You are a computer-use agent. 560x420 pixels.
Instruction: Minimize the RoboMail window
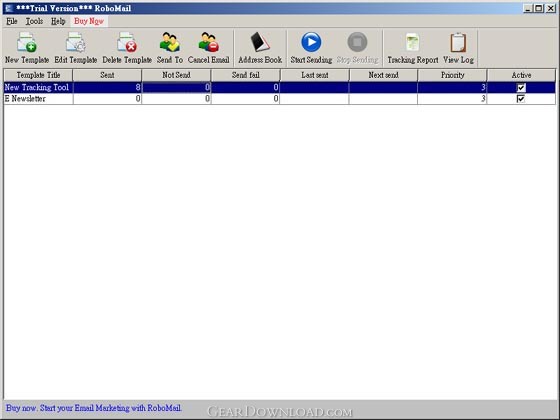pos(528,8)
